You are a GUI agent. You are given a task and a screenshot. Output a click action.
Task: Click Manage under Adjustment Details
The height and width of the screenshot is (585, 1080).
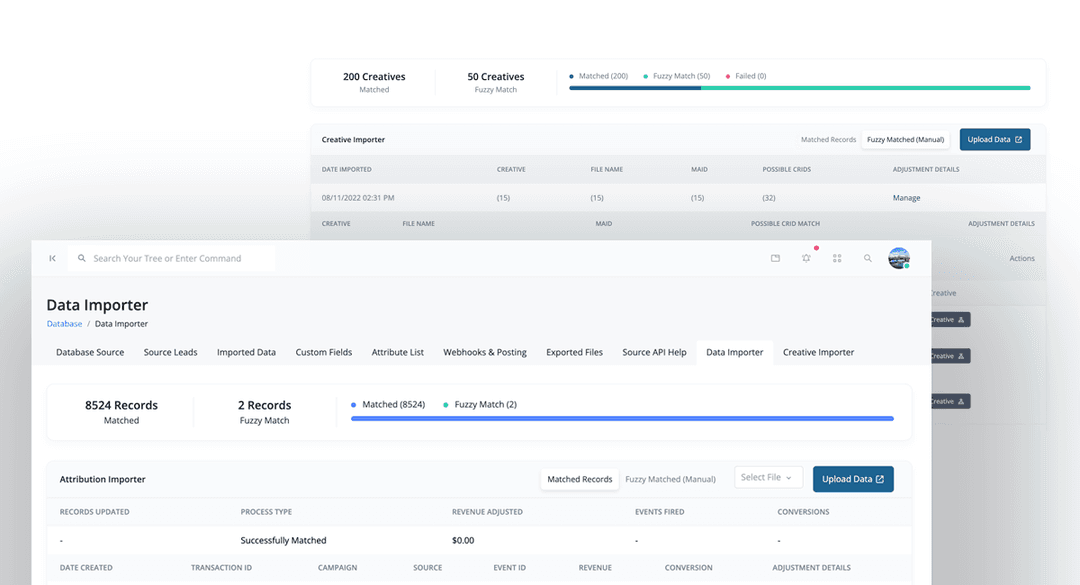[x=906, y=198]
